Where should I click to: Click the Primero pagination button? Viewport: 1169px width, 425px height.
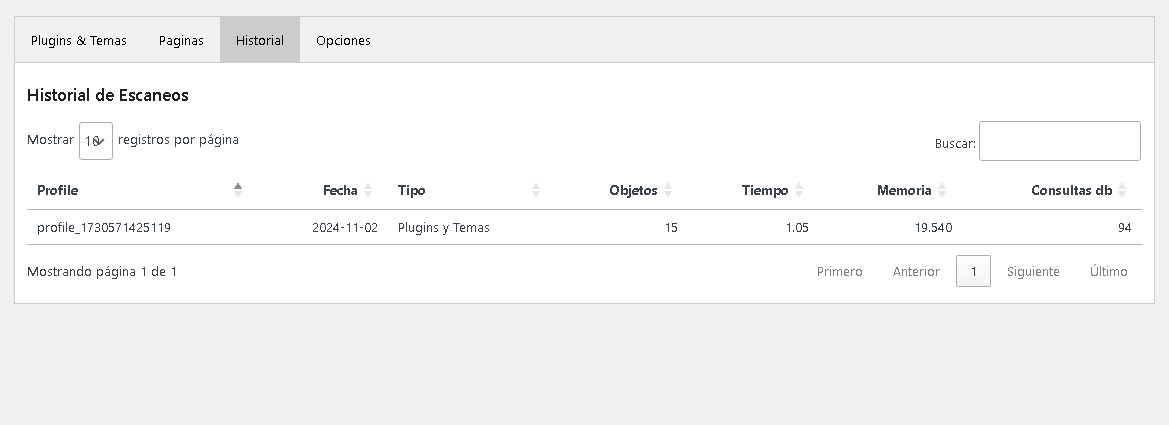(x=839, y=271)
